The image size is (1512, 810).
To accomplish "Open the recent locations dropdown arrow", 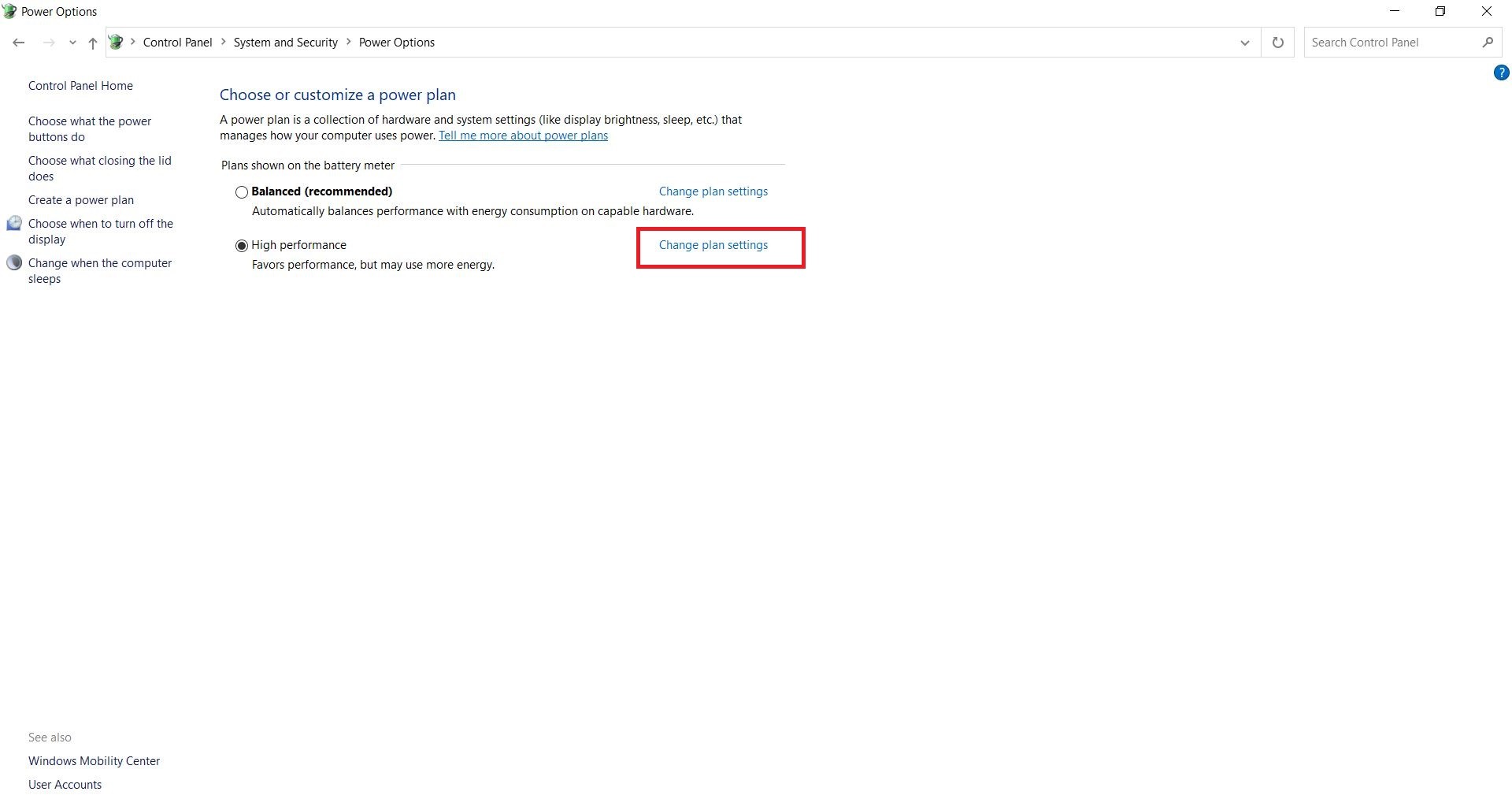I will point(72,43).
